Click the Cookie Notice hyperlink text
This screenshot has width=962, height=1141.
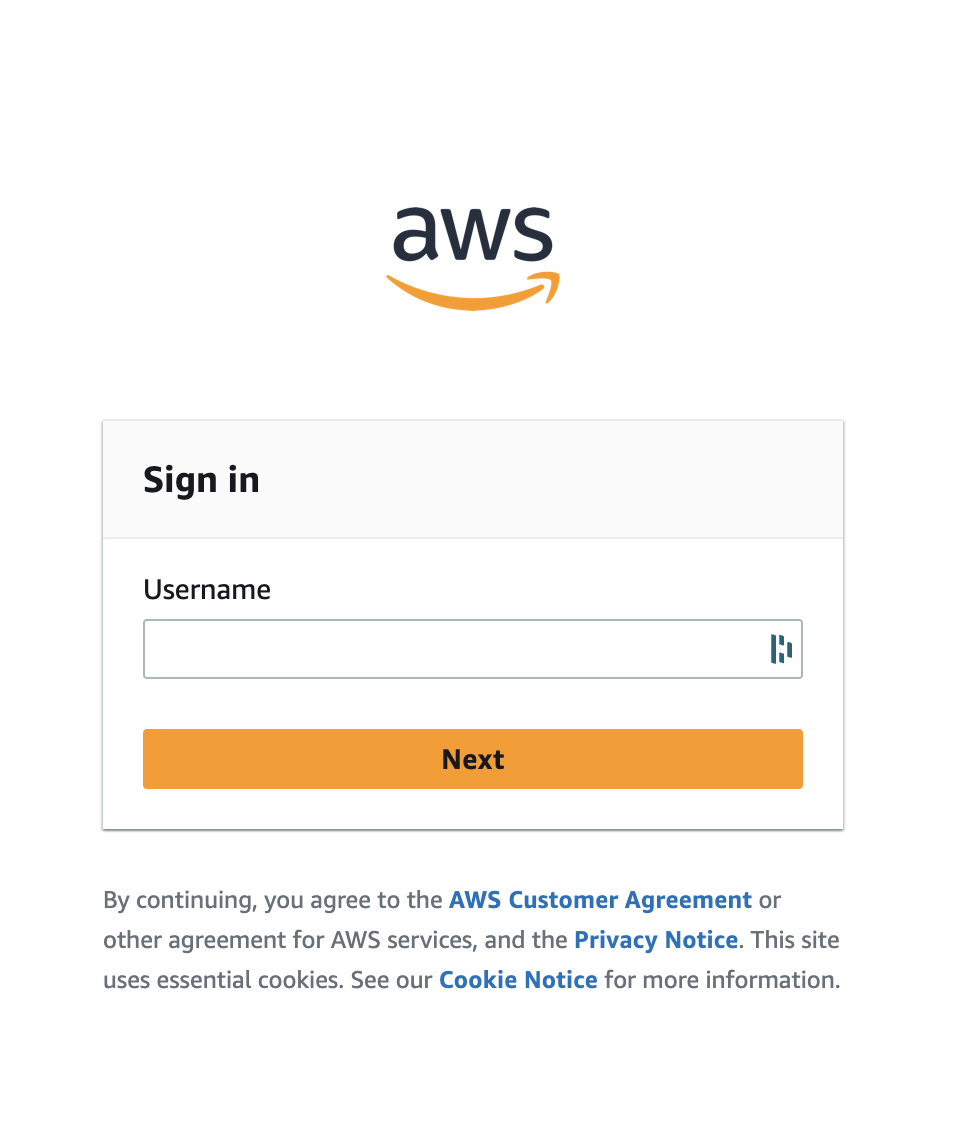point(518,979)
